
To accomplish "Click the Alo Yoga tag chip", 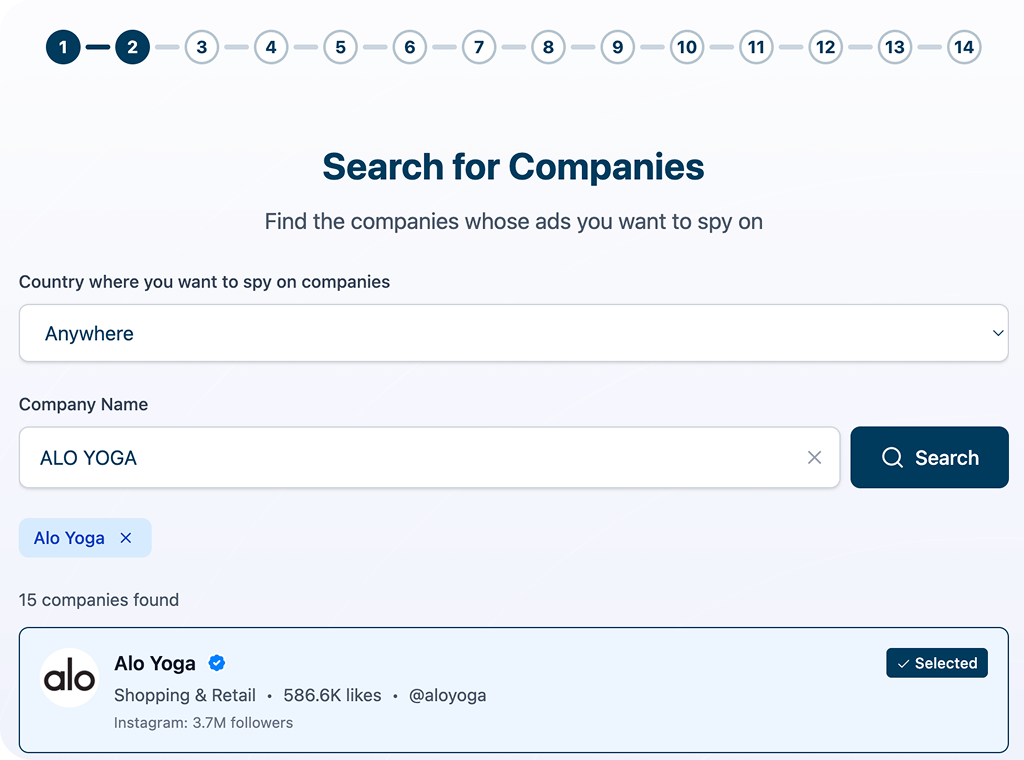I will (x=69, y=538).
